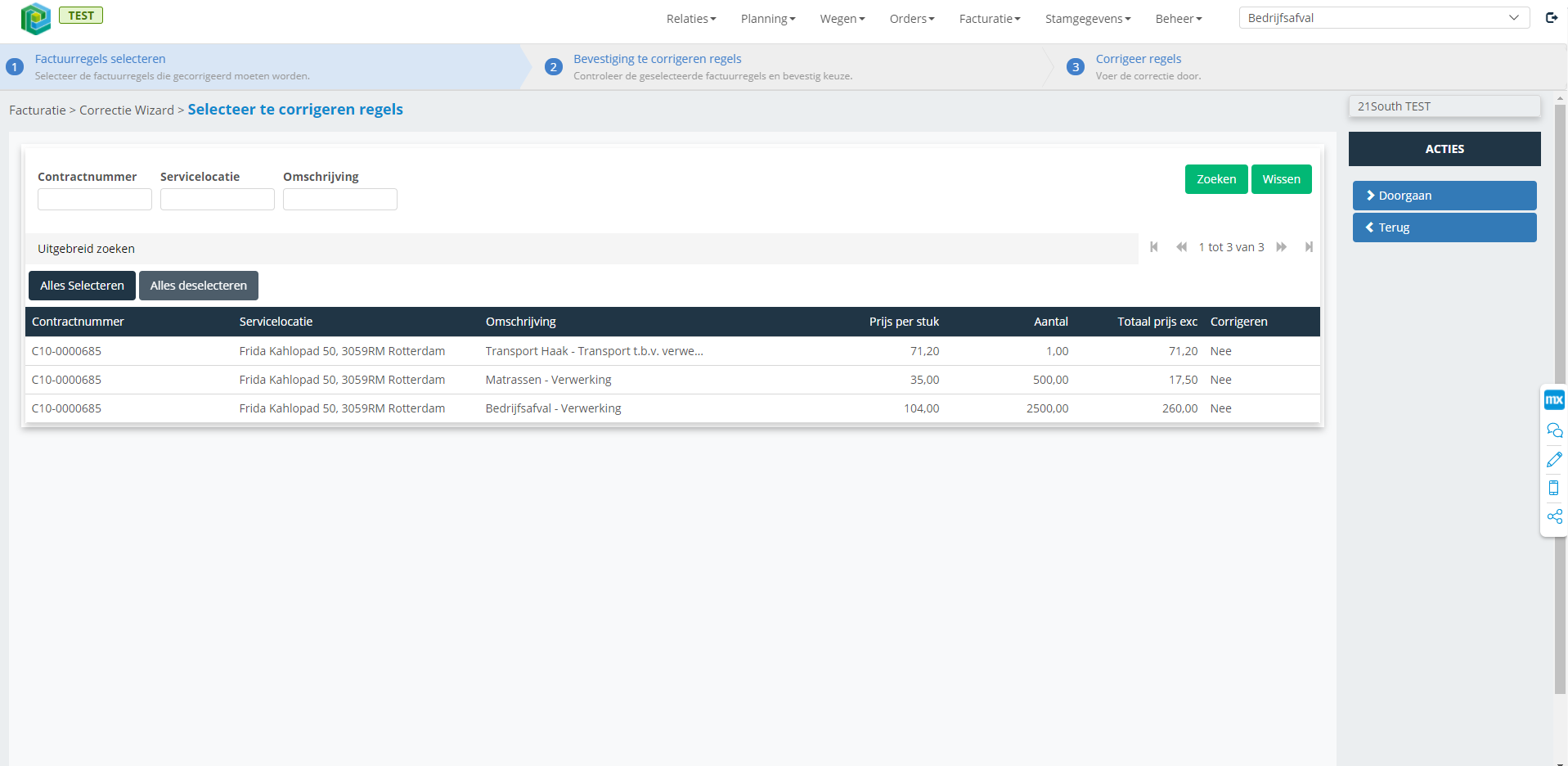Click the Terug action button
The image size is (1568, 766).
(1444, 228)
